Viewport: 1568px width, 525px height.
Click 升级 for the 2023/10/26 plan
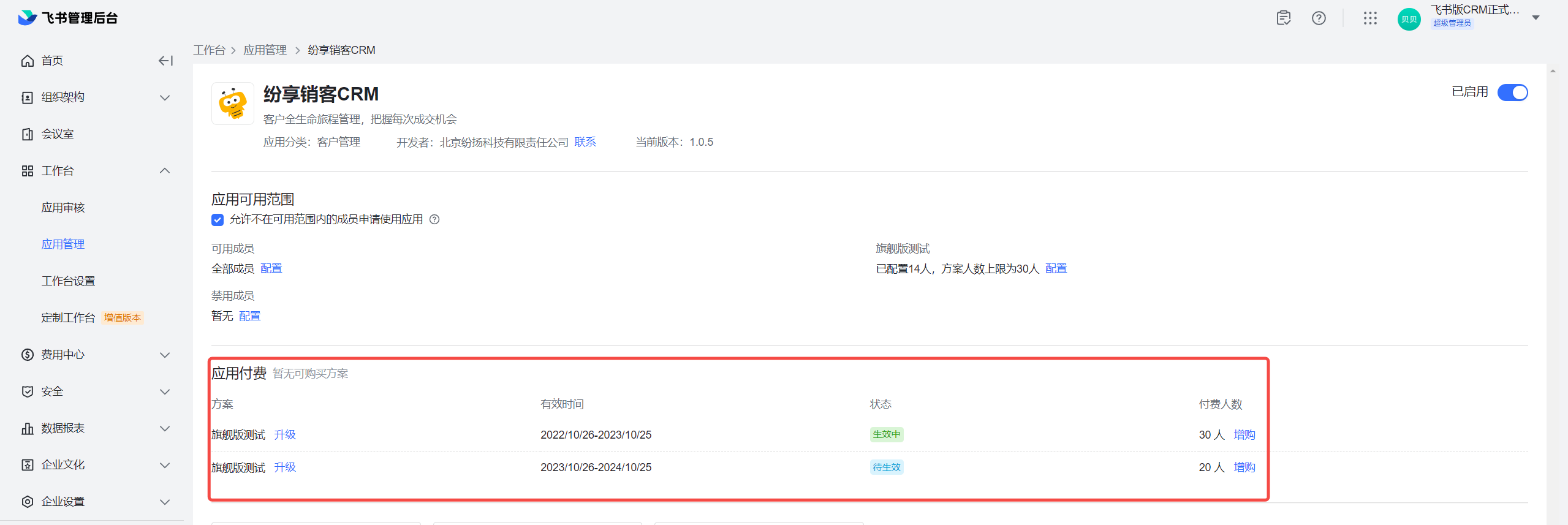click(285, 467)
